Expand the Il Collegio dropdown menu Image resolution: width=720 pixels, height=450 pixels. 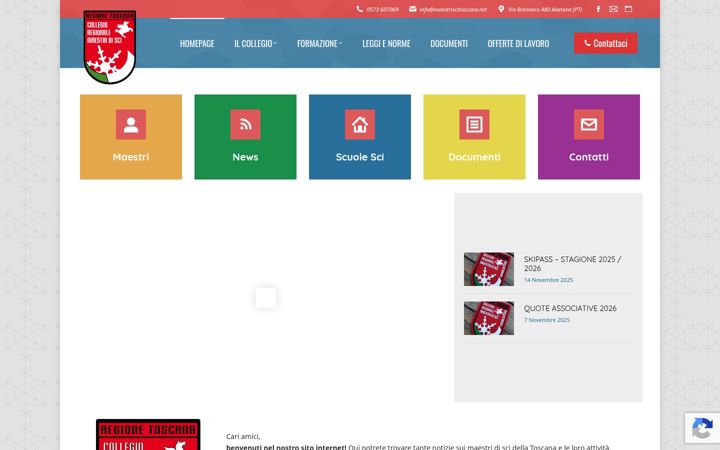pos(255,44)
